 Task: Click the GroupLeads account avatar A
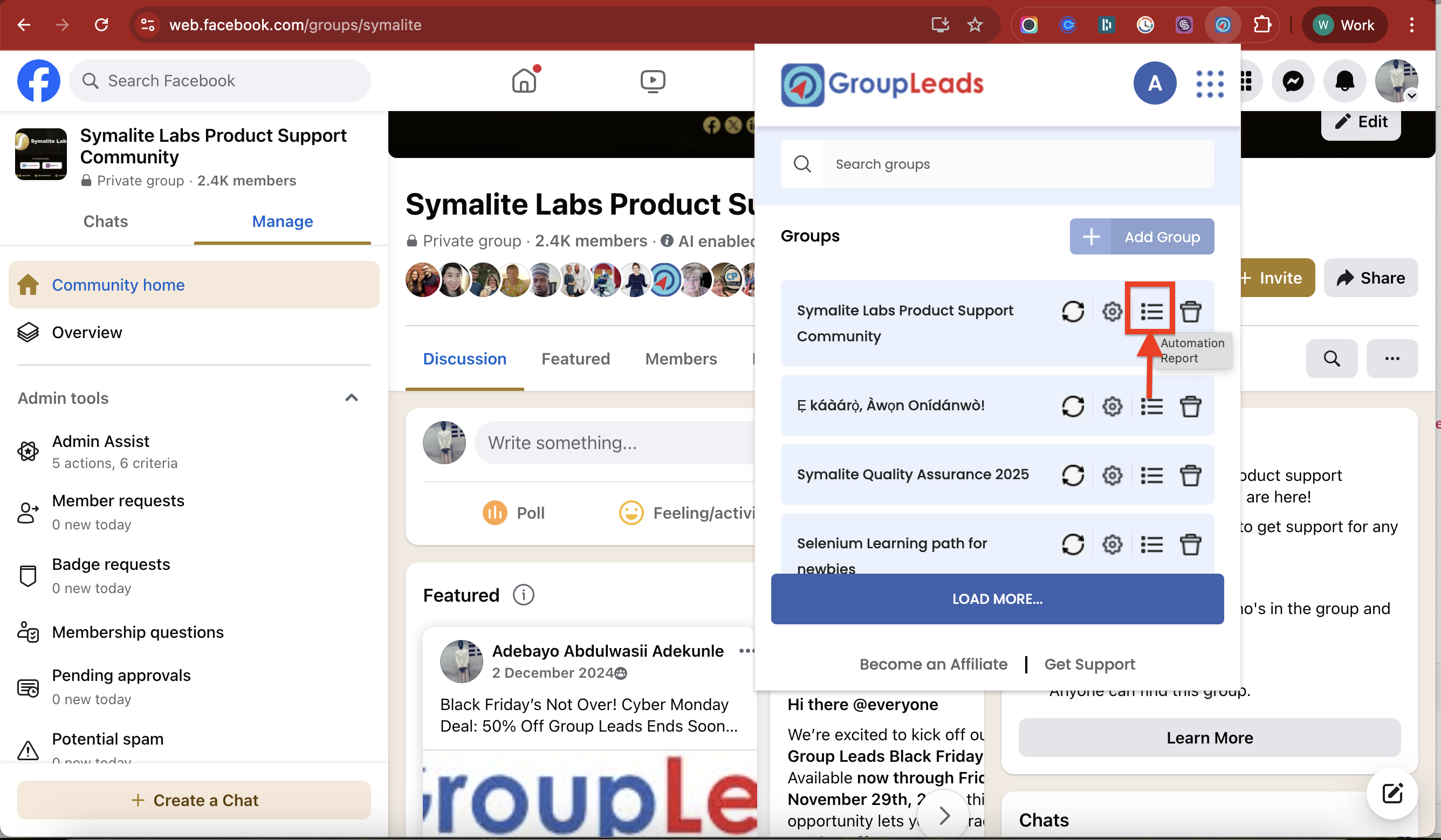(x=1155, y=84)
